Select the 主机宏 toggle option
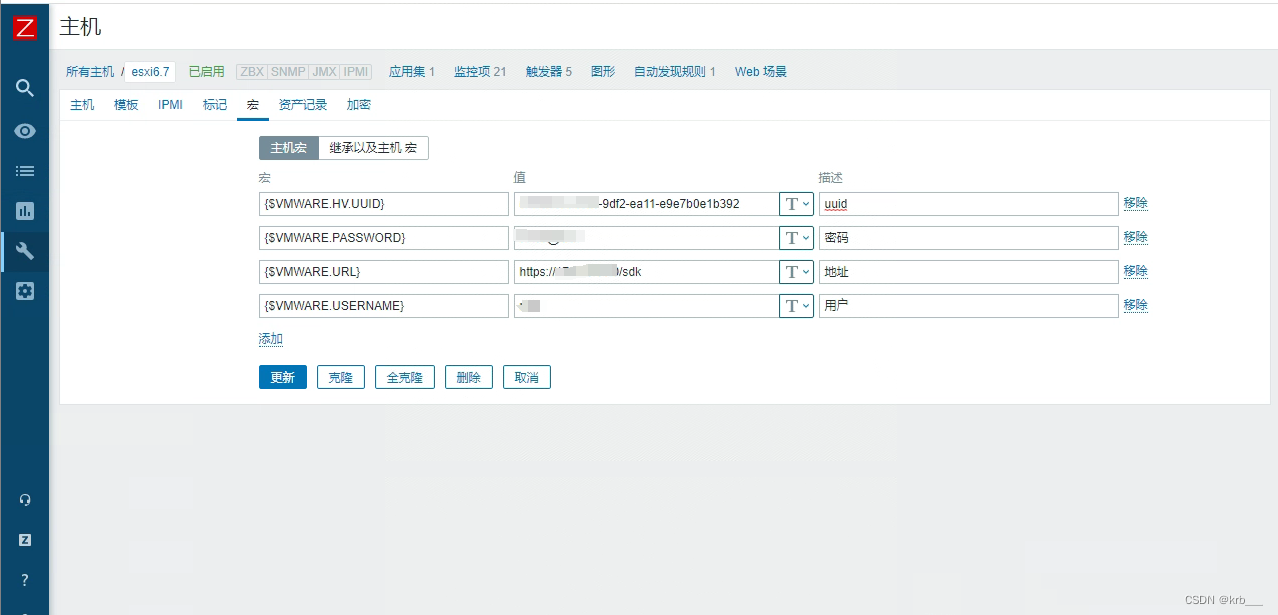The height and width of the screenshot is (615, 1278). pyautogui.click(x=289, y=147)
